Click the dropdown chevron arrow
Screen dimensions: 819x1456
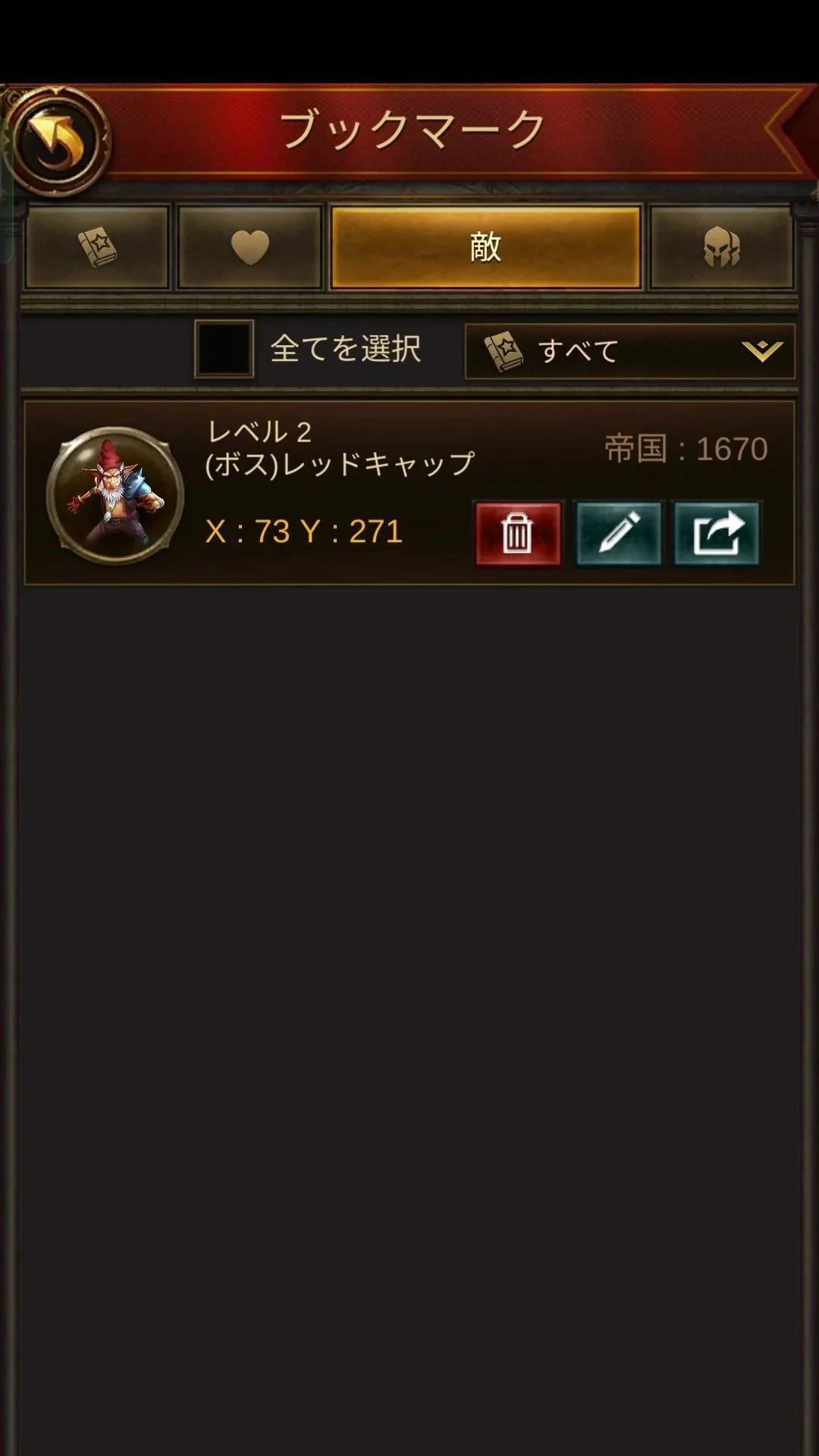click(x=761, y=350)
